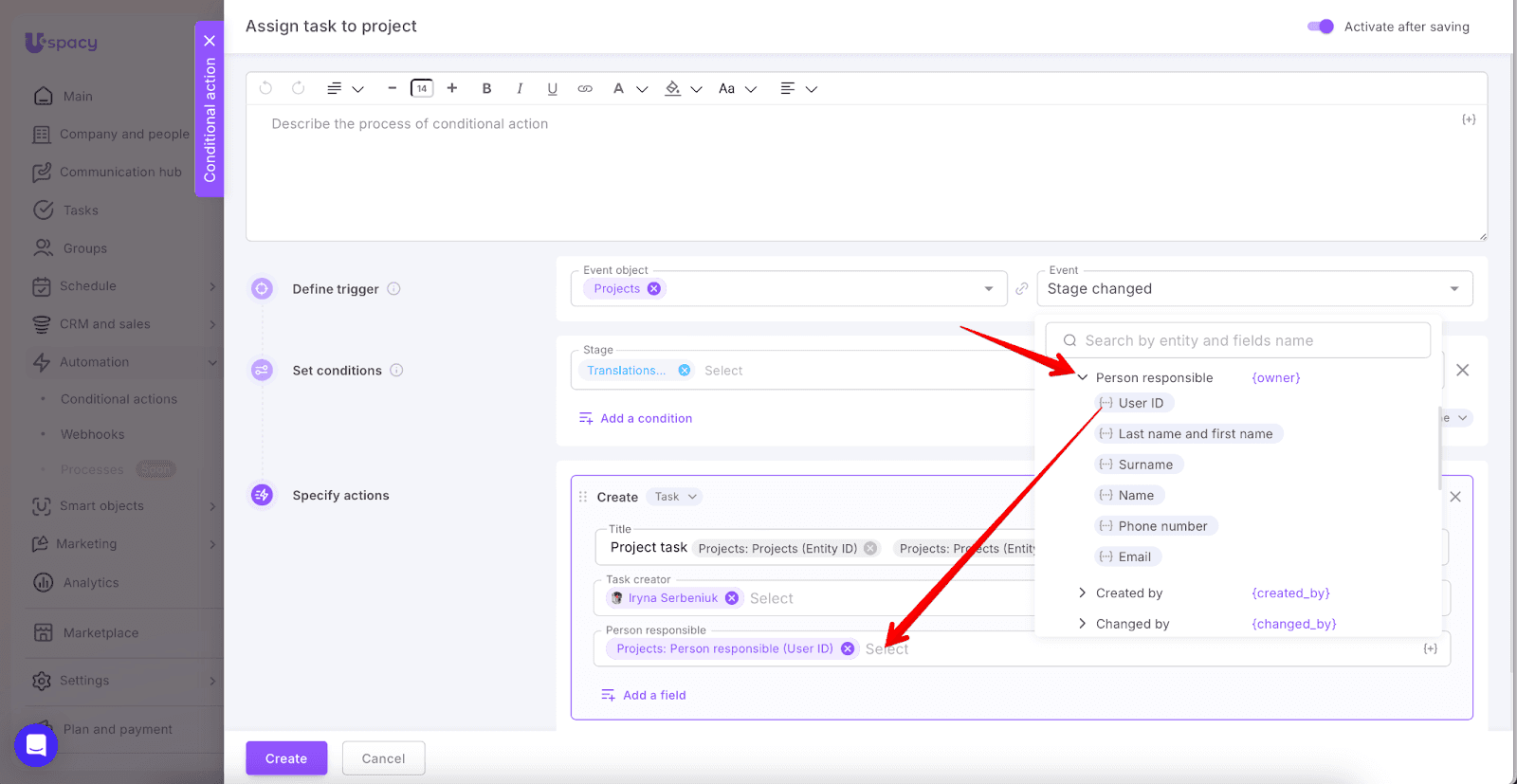The height and width of the screenshot is (784, 1517).
Task: Collapse the Person responsible tree group
Action: tap(1082, 377)
